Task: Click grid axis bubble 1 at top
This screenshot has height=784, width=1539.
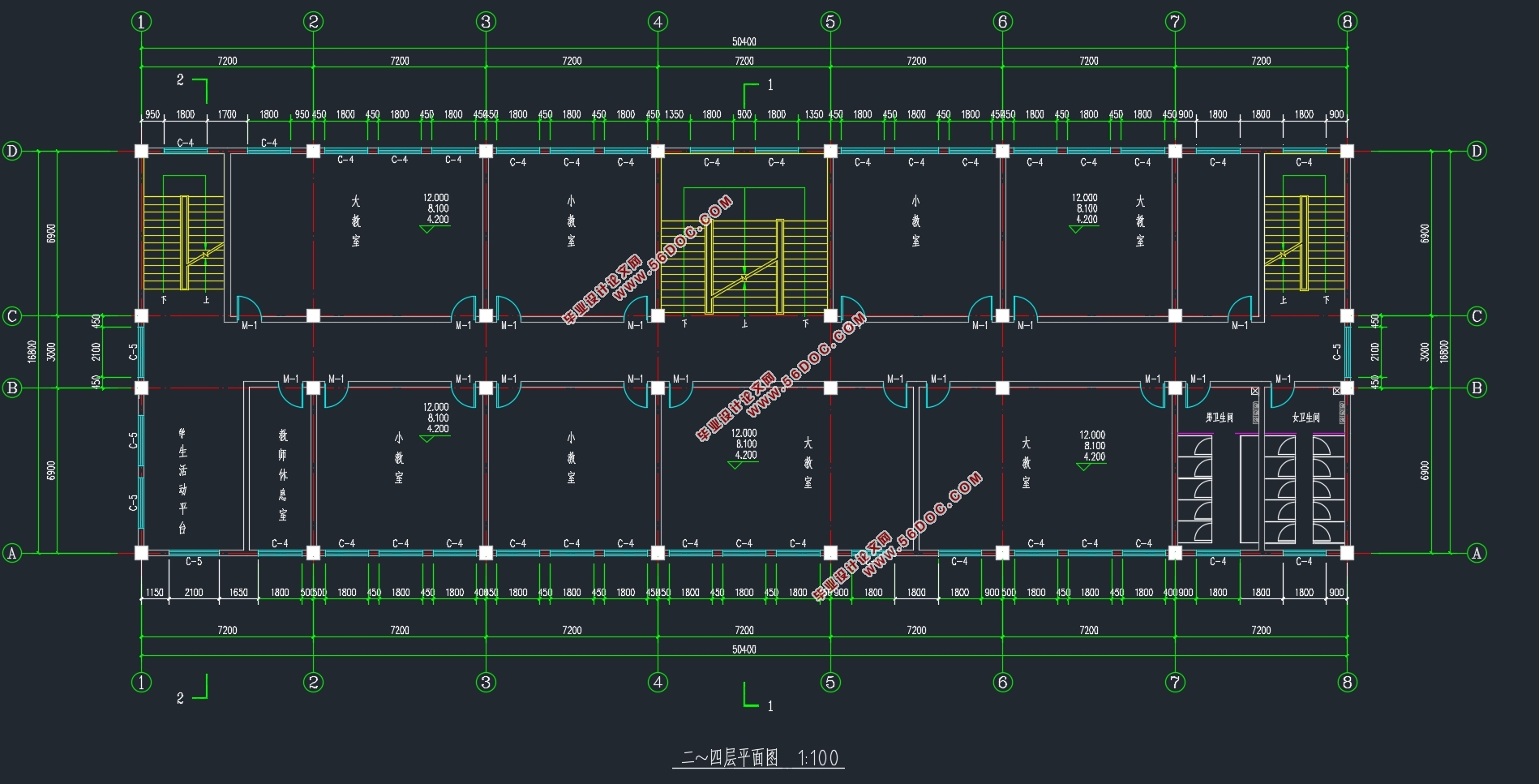Action: point(141,22)
